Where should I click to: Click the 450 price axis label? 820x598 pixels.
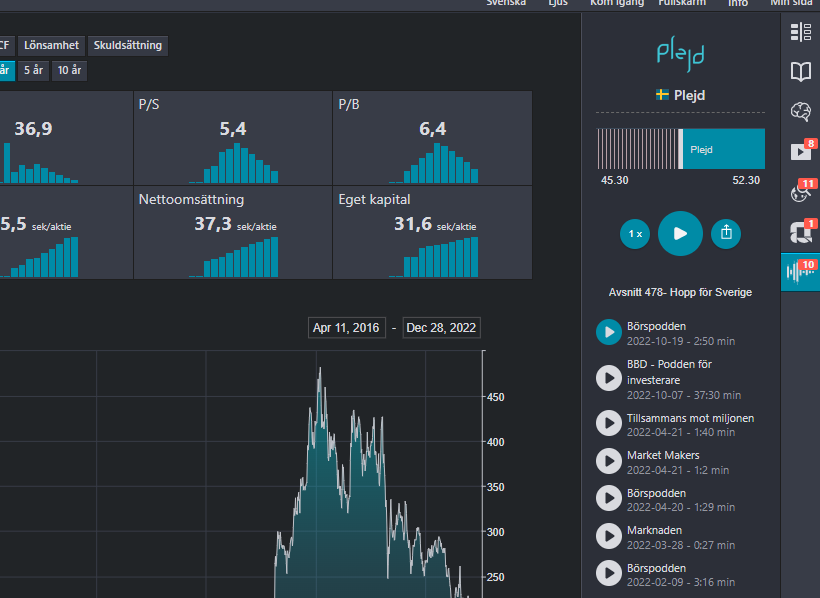(495, 397)
